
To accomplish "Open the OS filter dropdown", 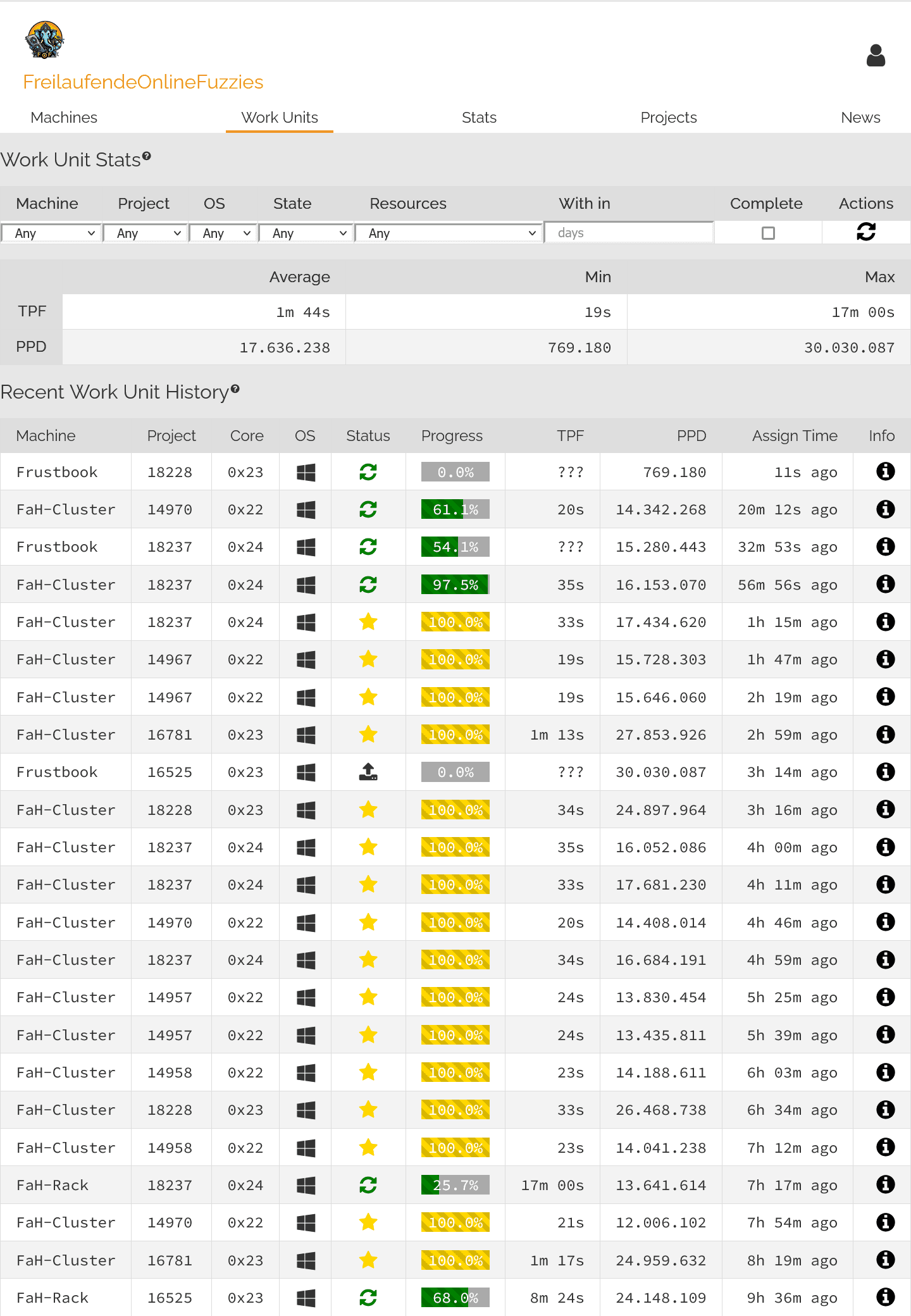I will click(223, 233).
